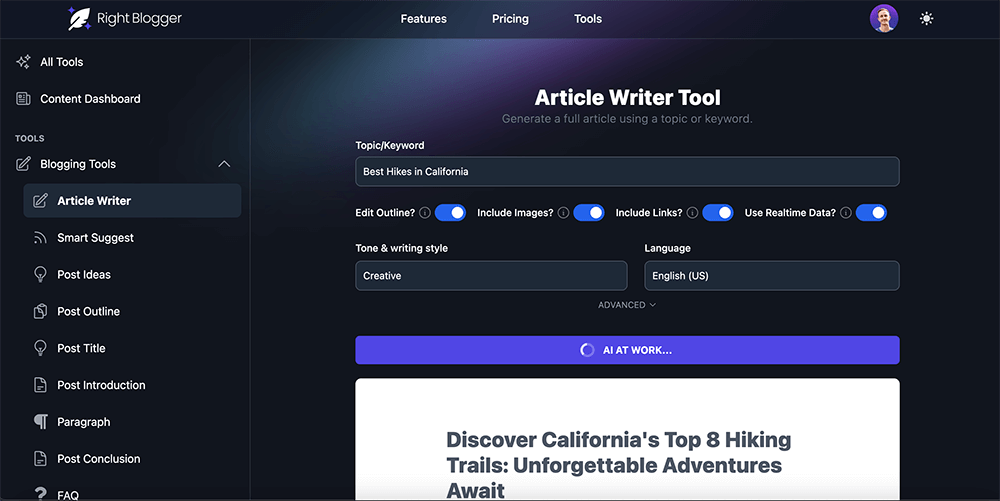
Task: Click info icon beside Use Realtime Data
Action: (x=846, y=213)
